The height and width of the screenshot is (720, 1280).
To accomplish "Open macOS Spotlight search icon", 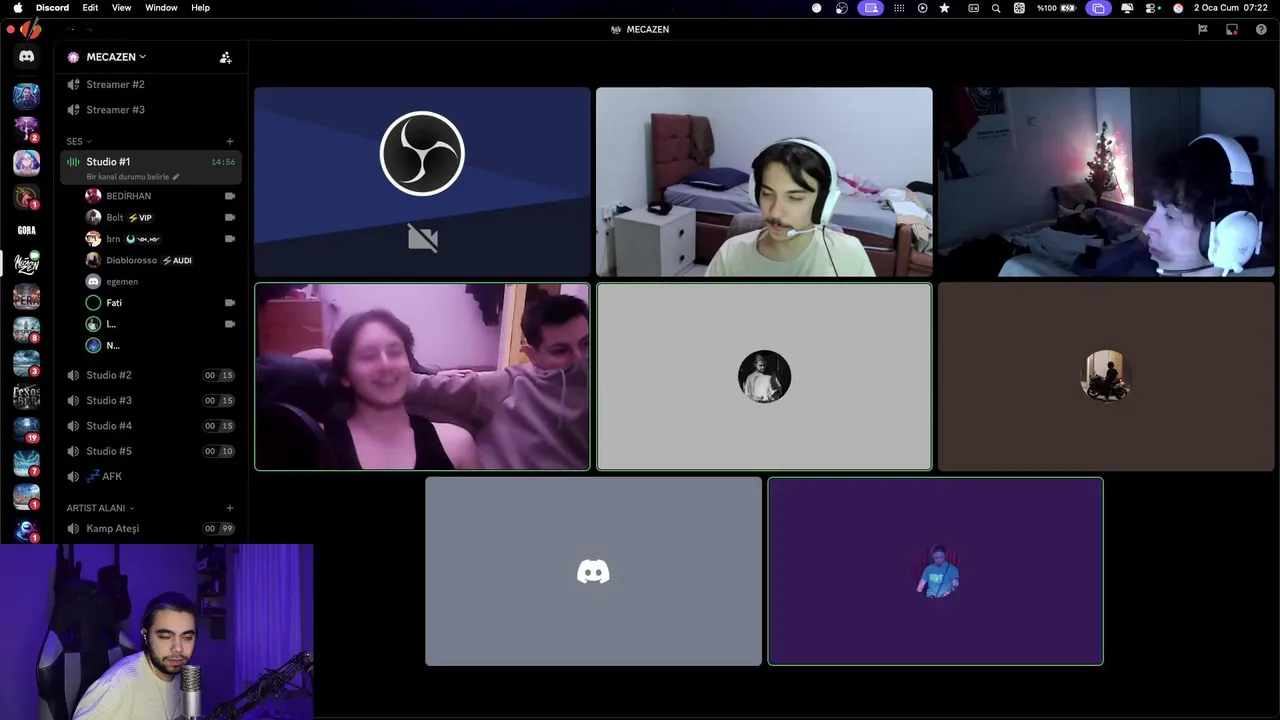I will (996, 8).
